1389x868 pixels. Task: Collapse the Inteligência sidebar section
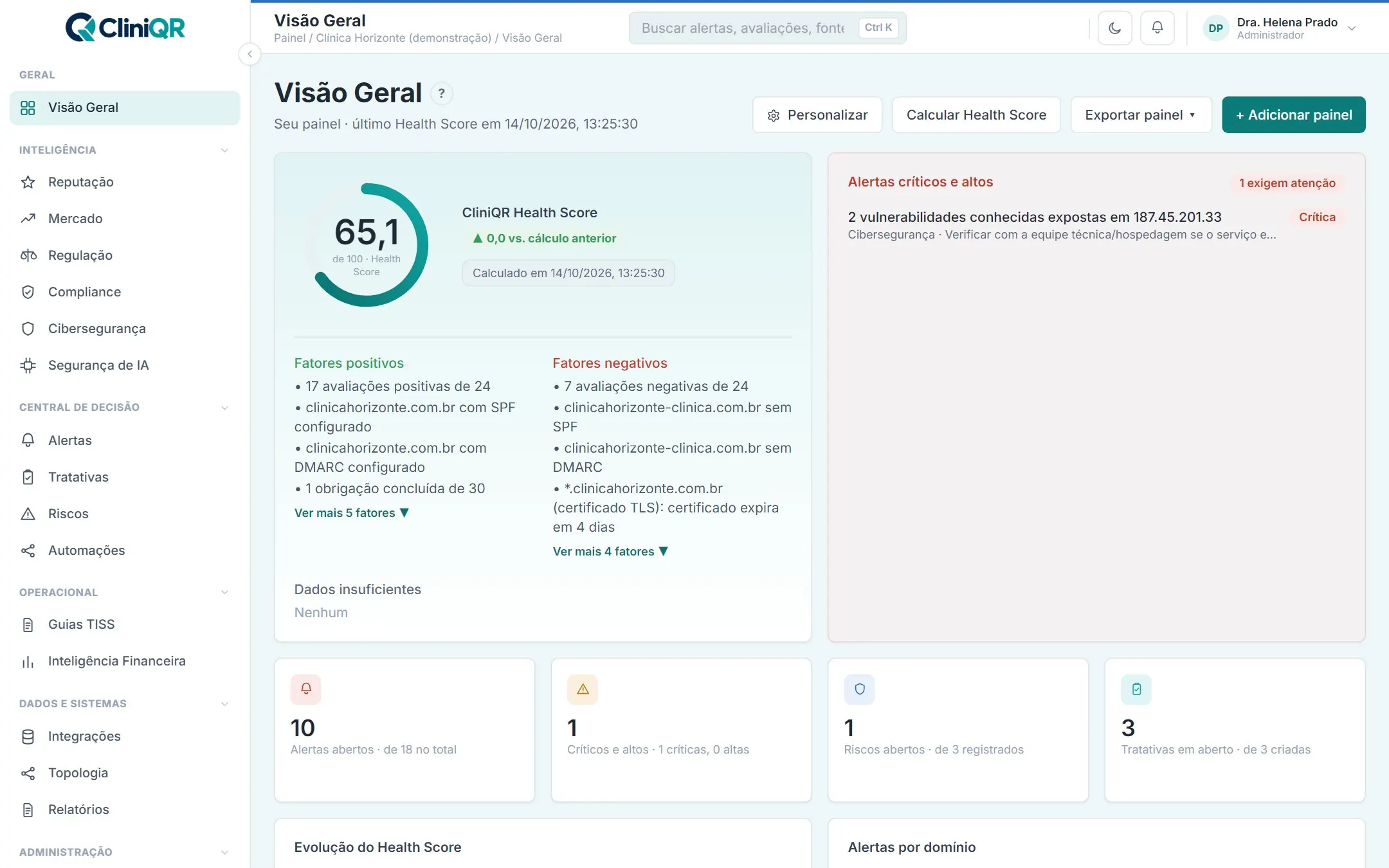pyautogui.click(x=224, y=150)
